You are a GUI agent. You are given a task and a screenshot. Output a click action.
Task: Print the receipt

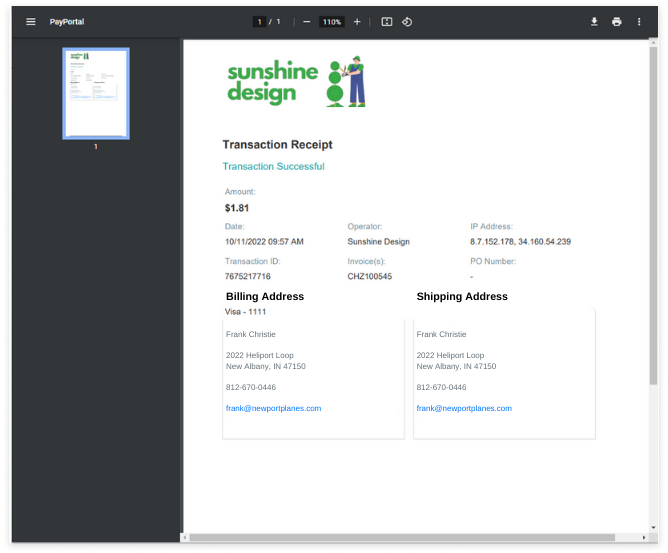point(616,22)
